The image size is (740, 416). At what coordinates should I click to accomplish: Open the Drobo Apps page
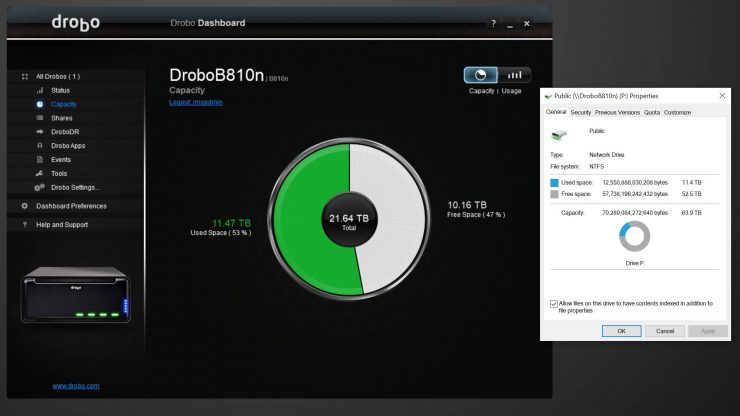[68, 146]
